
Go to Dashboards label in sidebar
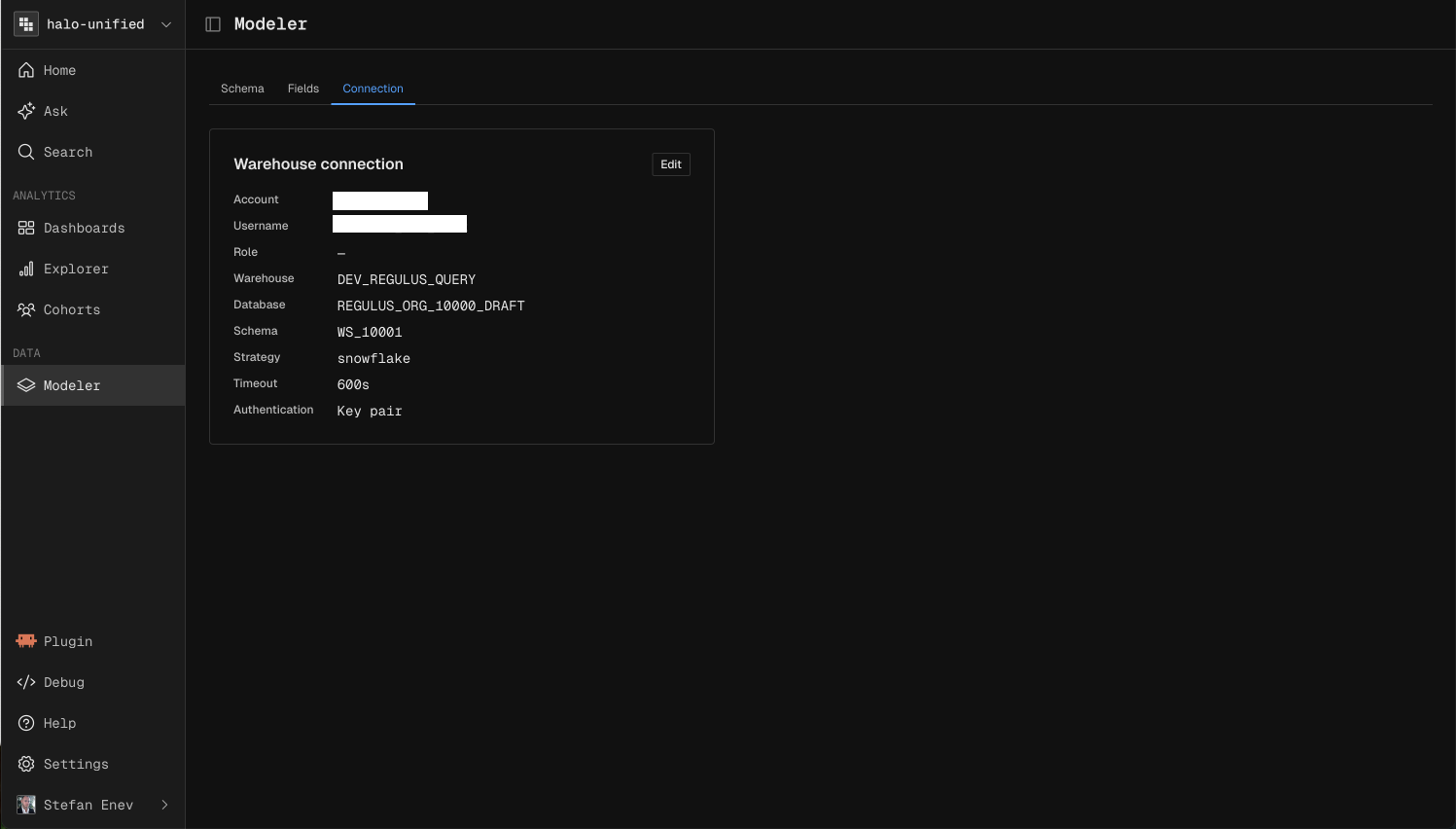click(x=85, y=228)
